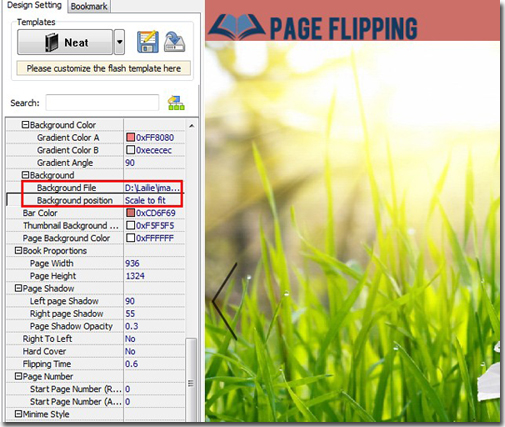Image resolution: width=505 pixels, height=427 pixels.
Task: Click the settings list scroll up arrow
Action: pyautogui.click(x=192, y=126)
